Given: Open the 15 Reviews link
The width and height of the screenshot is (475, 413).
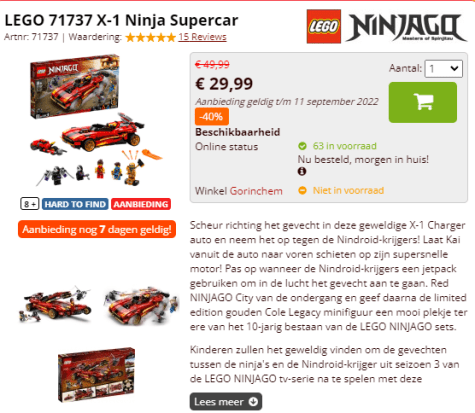Looking at the screenshot, I should (x=202, y=37).
